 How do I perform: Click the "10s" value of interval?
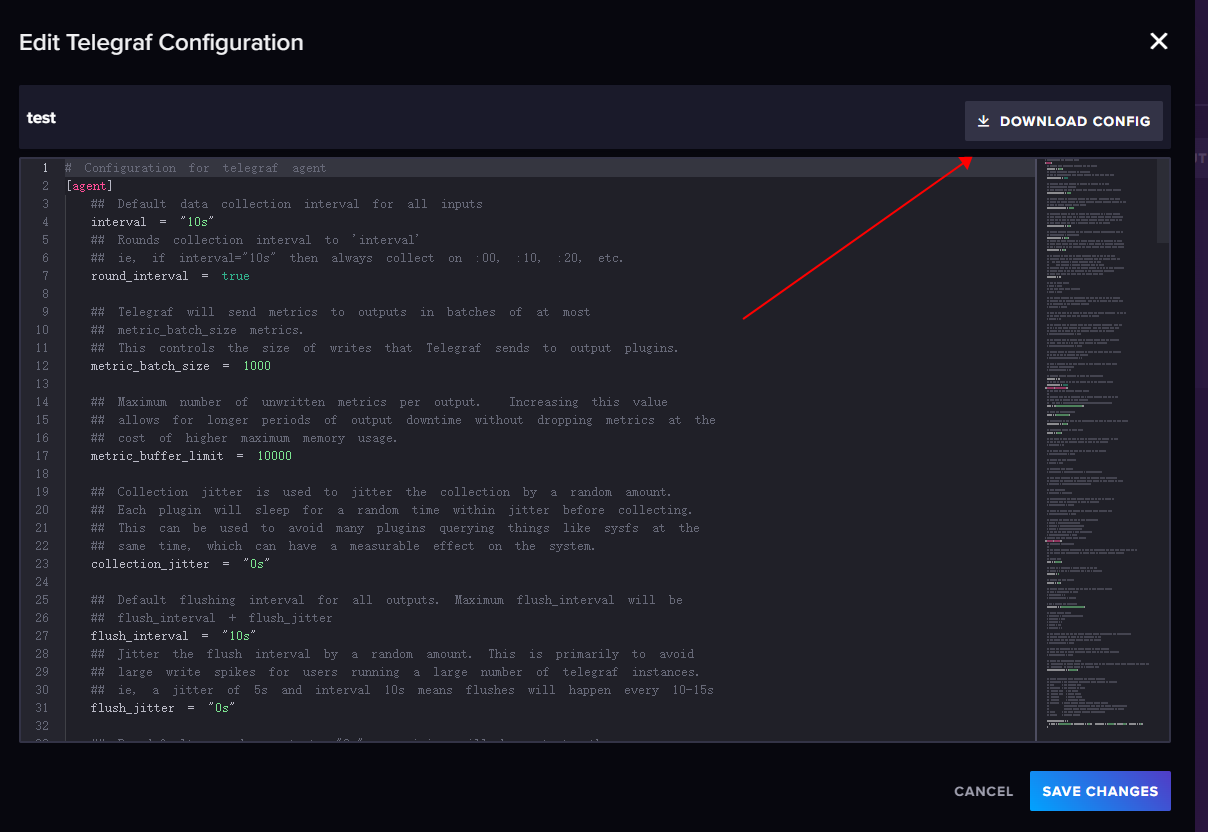[x=197, y=222]
